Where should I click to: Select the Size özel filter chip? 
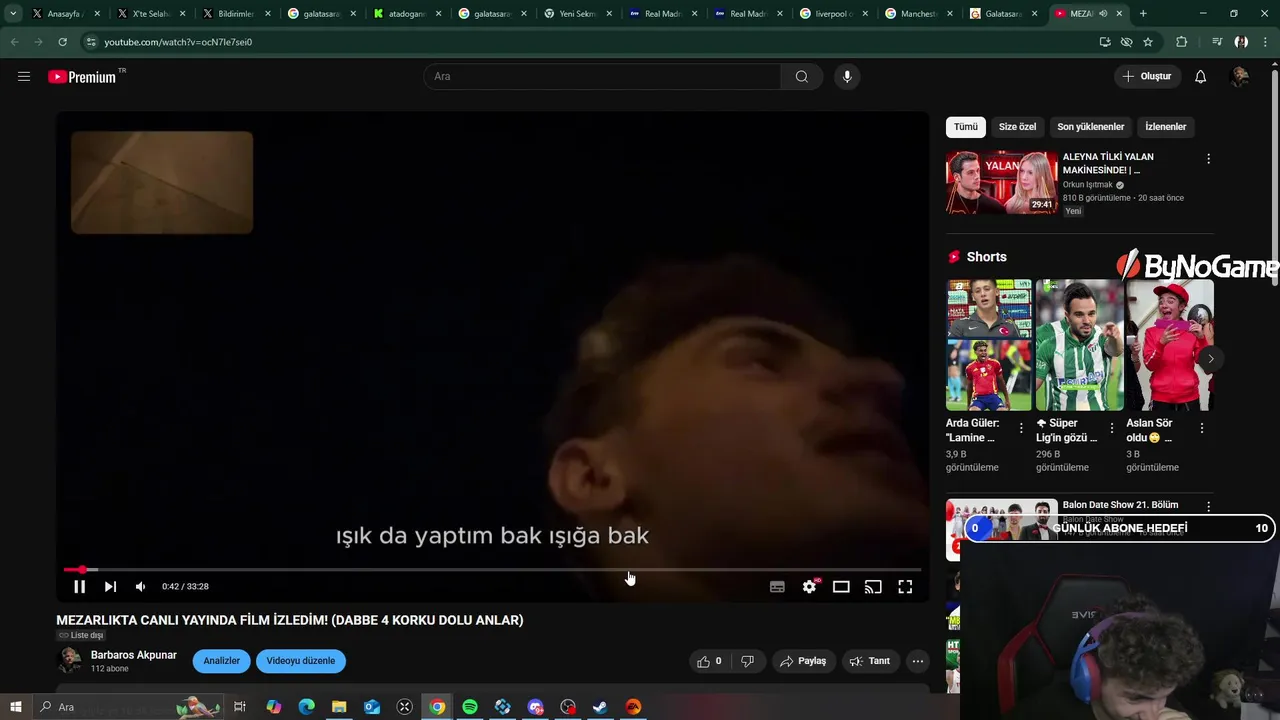click(x=1017, y=127)
